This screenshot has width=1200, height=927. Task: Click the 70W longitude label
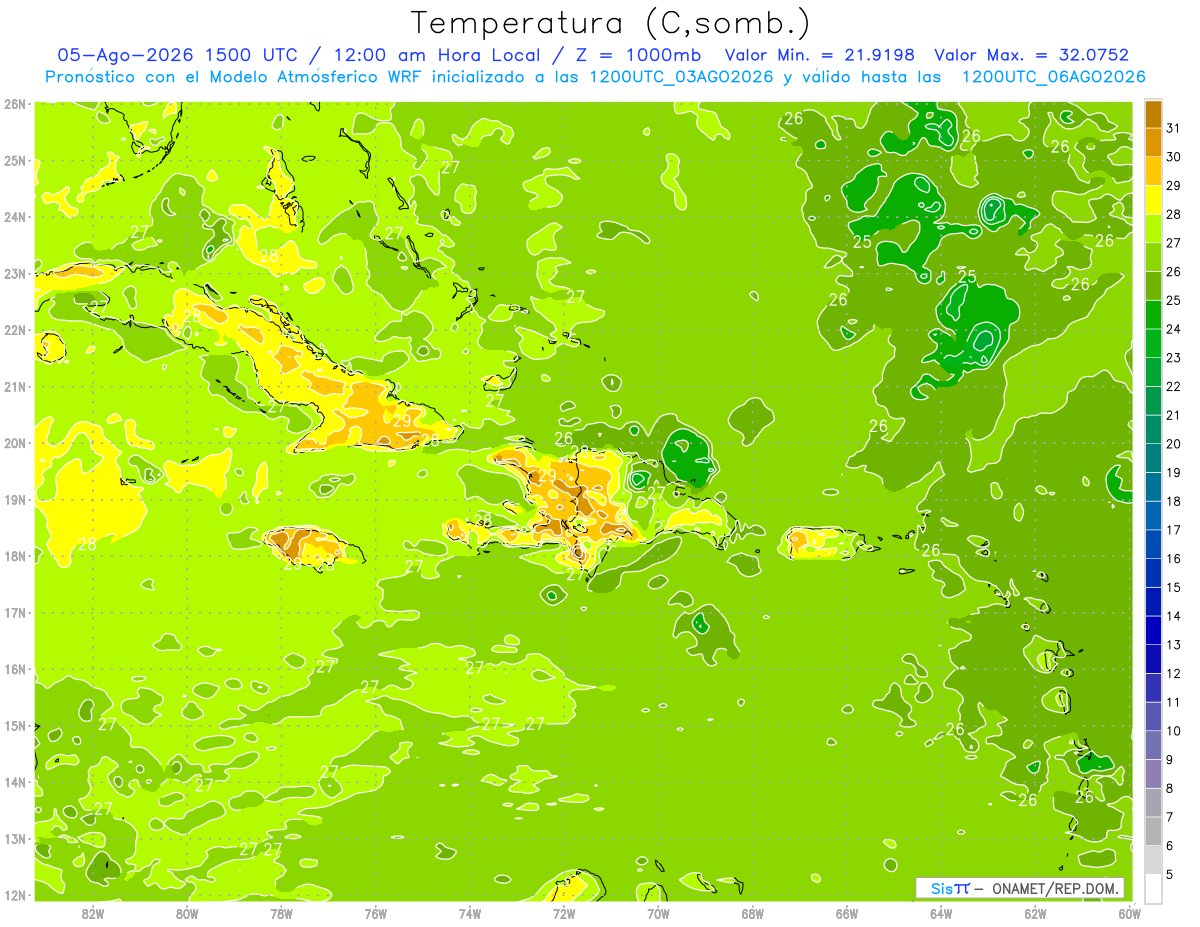pos(658,914)
